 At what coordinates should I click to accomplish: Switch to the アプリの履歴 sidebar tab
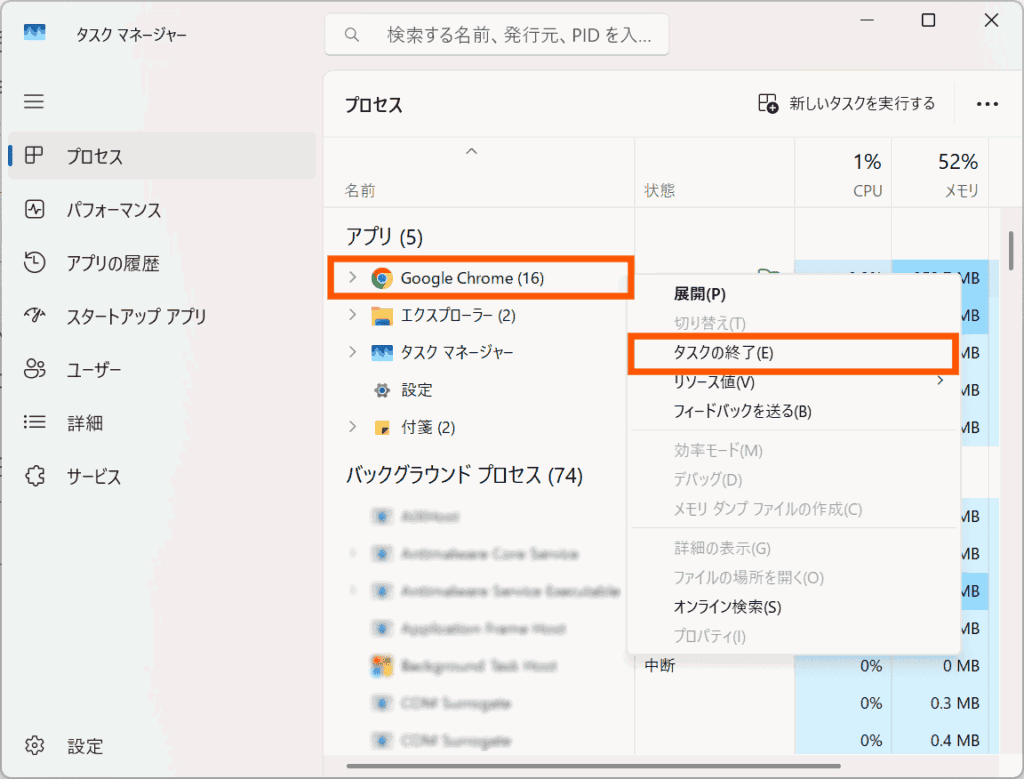point(162,262)
